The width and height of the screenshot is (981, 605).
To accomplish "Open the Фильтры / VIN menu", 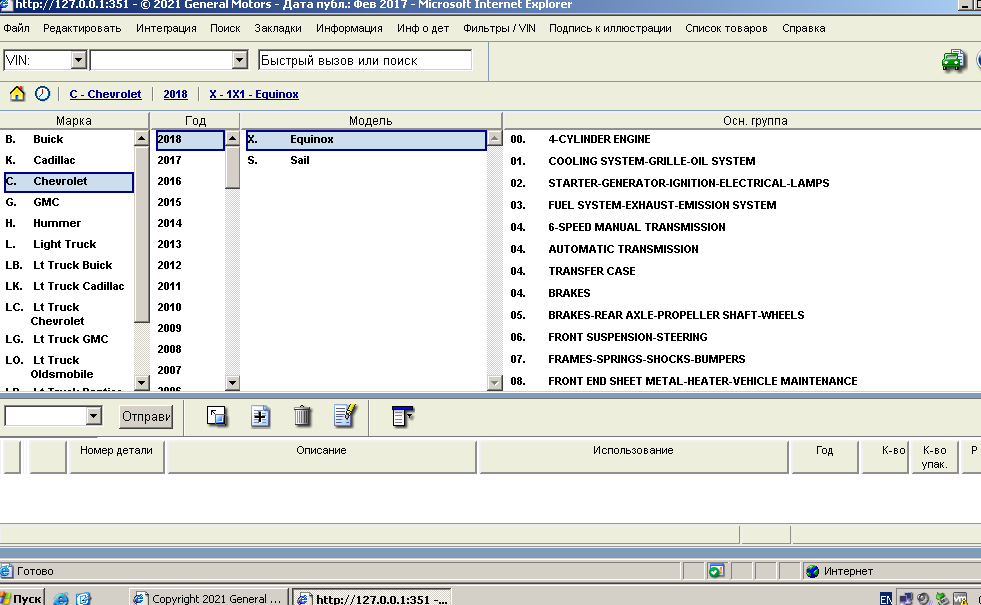I will 499,28.
